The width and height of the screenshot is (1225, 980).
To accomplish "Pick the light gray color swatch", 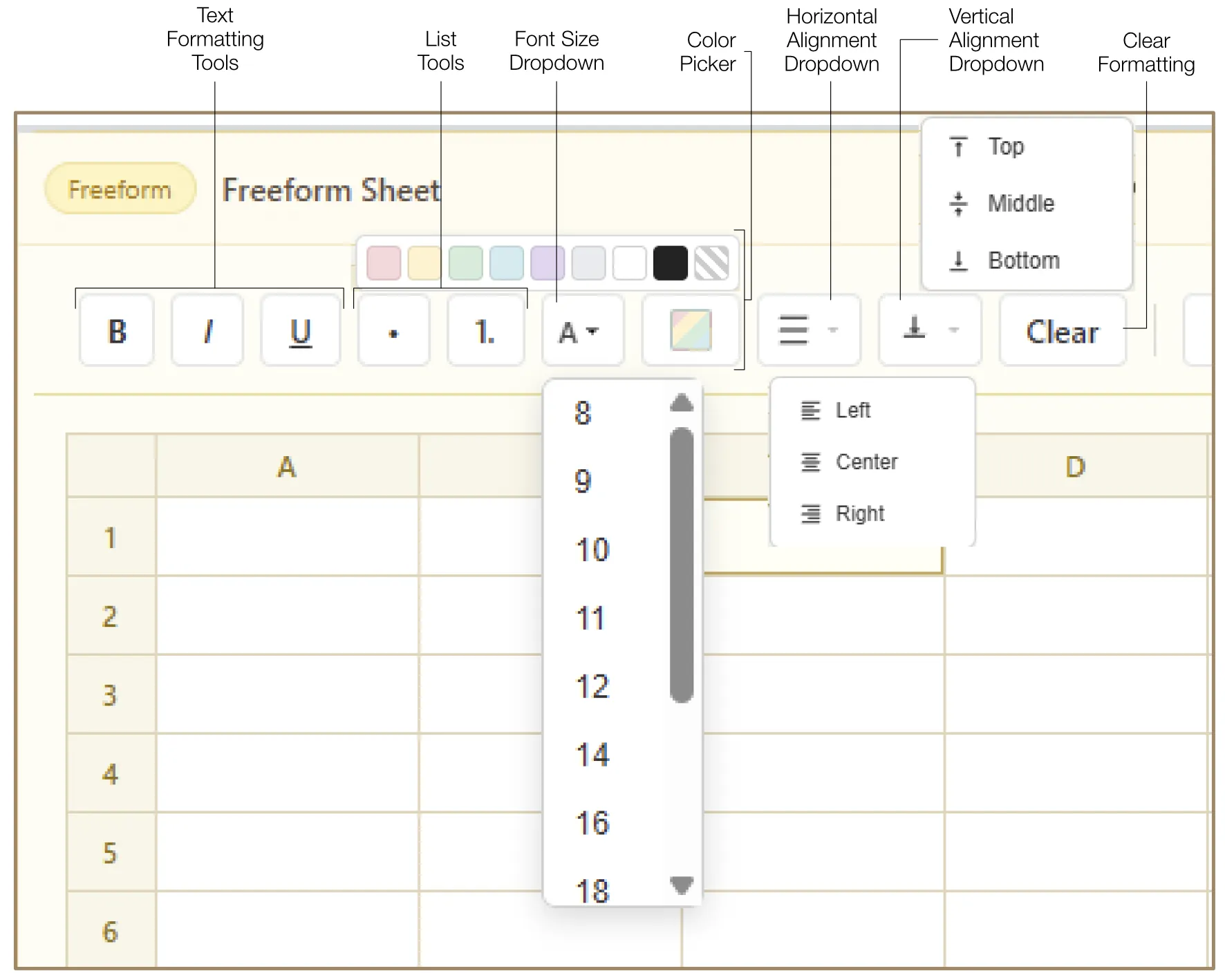I will pos(588,263).
